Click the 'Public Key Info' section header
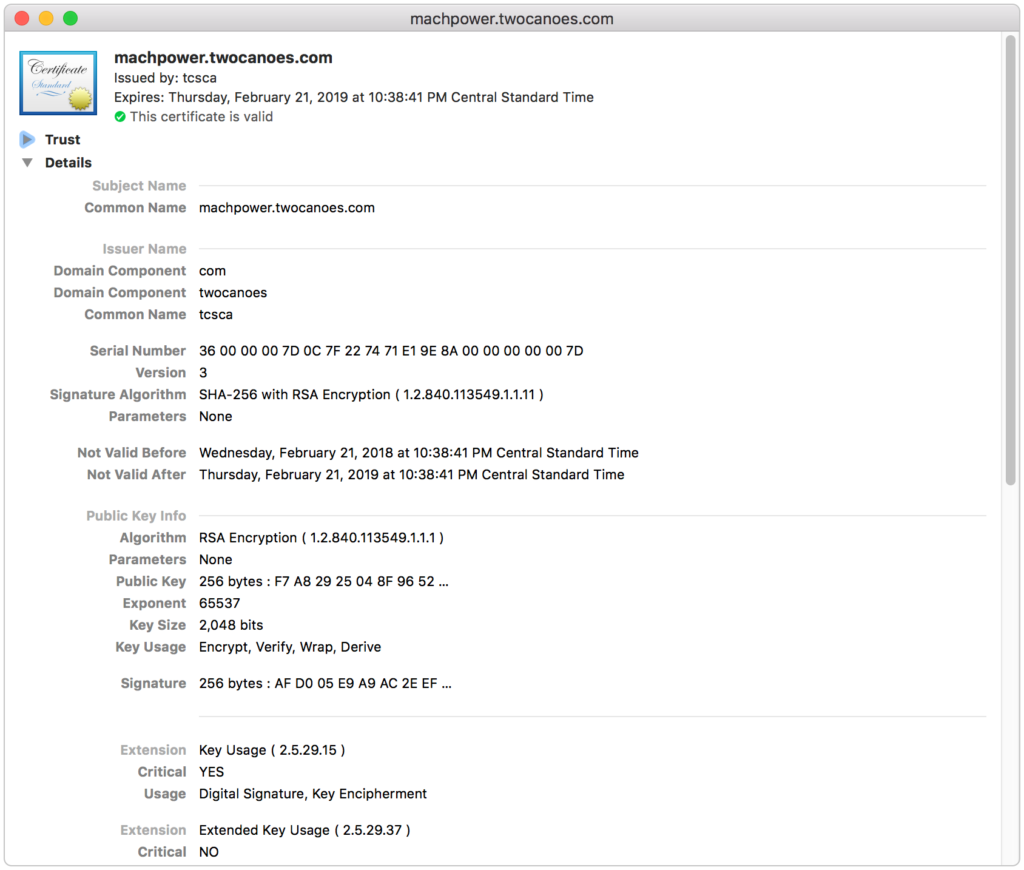 tap(136, 516)
